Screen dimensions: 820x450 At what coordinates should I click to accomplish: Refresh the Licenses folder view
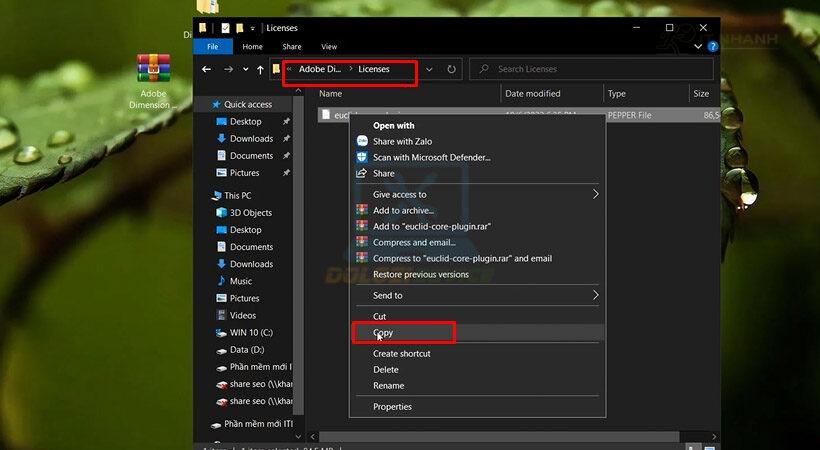click(x=452, y=69)
